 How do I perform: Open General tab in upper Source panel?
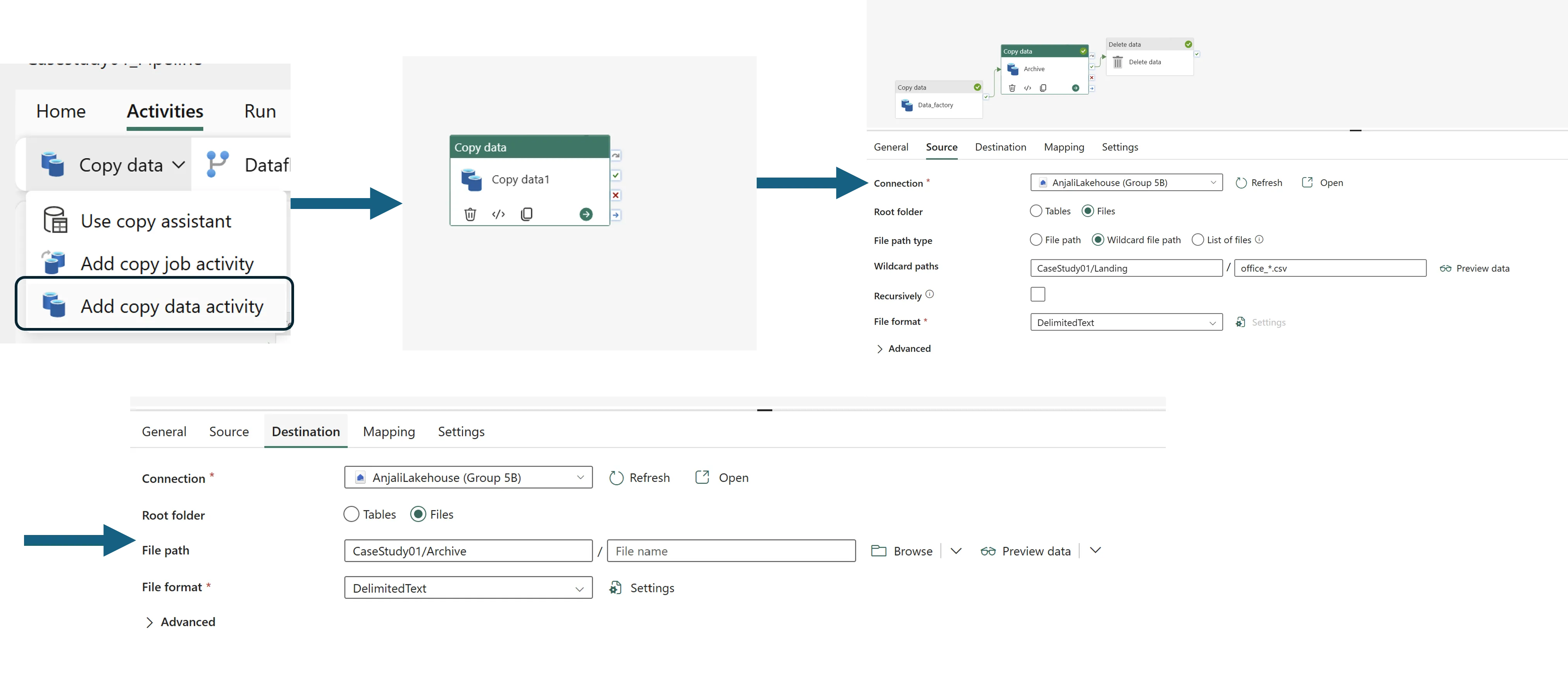click(x=890, y=147)
